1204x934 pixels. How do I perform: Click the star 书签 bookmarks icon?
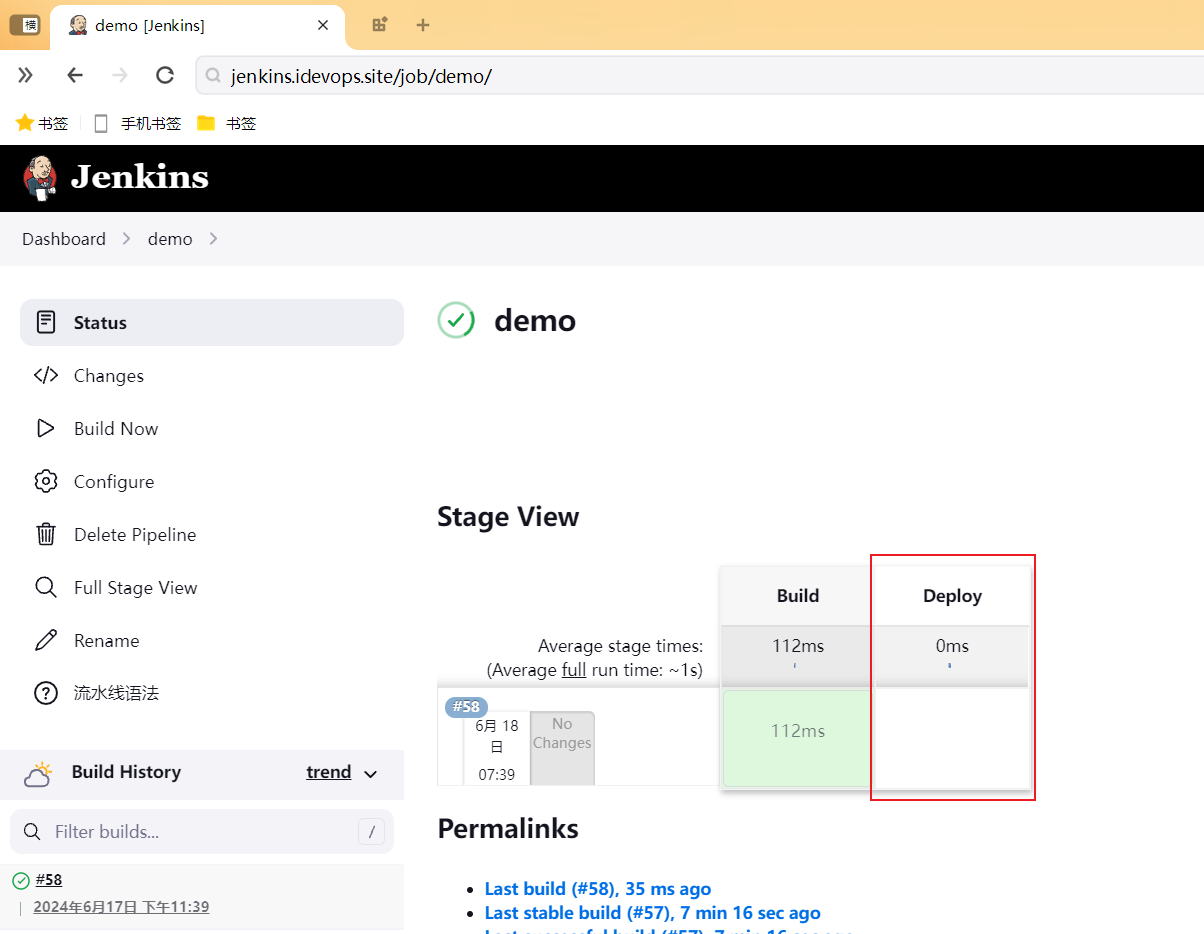click(x=42, y=123)
